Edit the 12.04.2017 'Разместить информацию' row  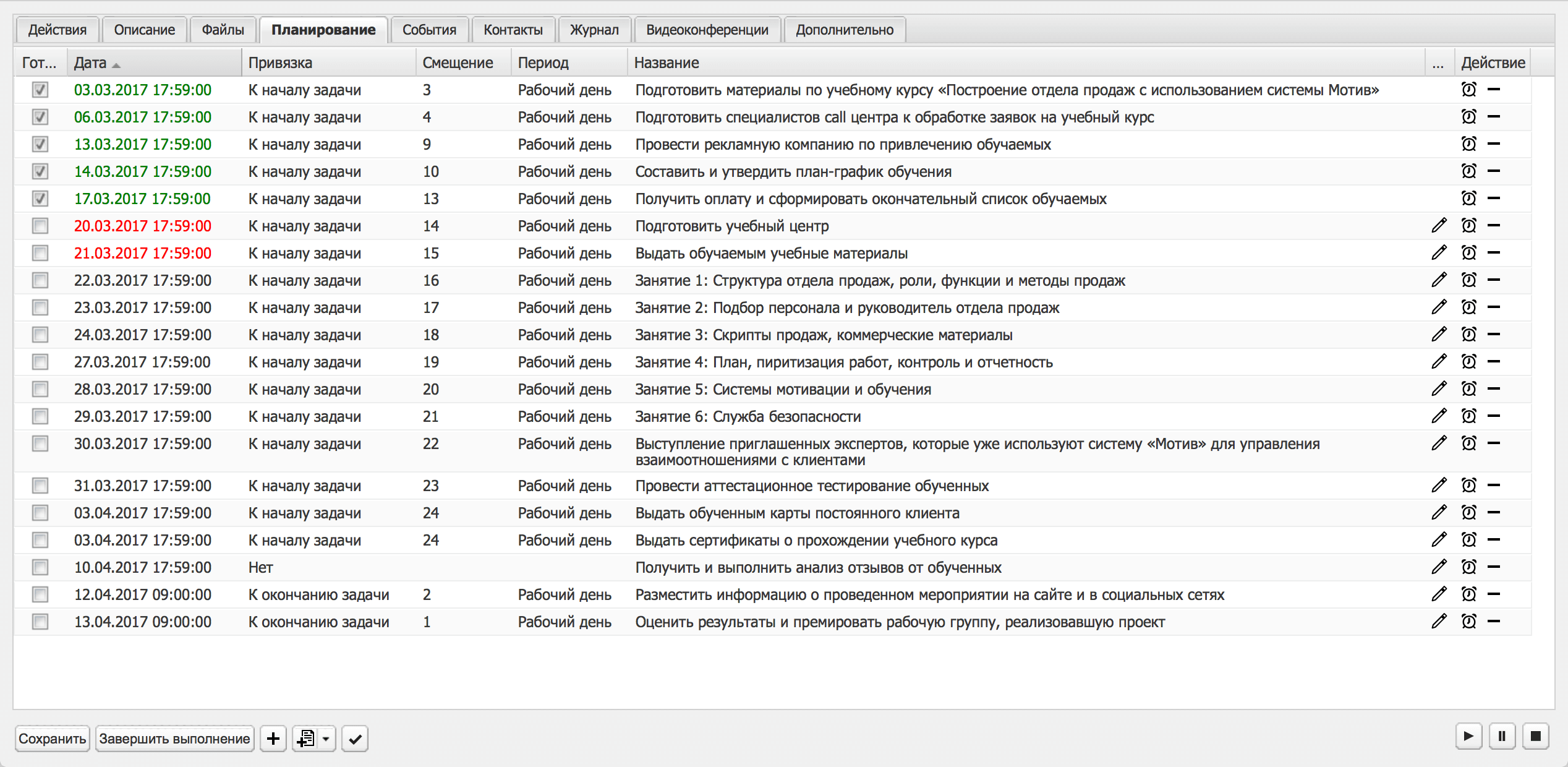(x=1439, y=594)
